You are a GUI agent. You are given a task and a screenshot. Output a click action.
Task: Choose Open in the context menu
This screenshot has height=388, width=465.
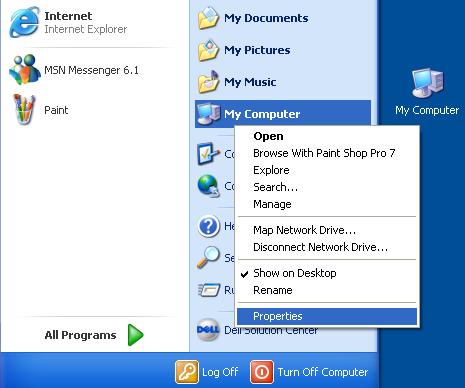(327, 136)
